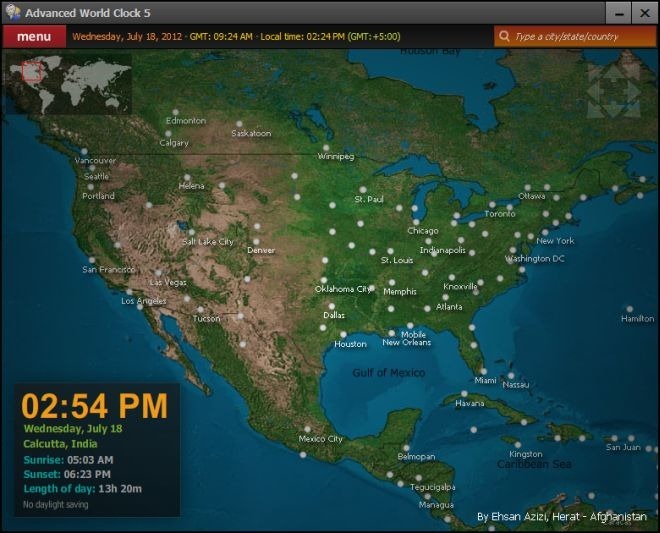Select the Salt Lake City marker

192,232
